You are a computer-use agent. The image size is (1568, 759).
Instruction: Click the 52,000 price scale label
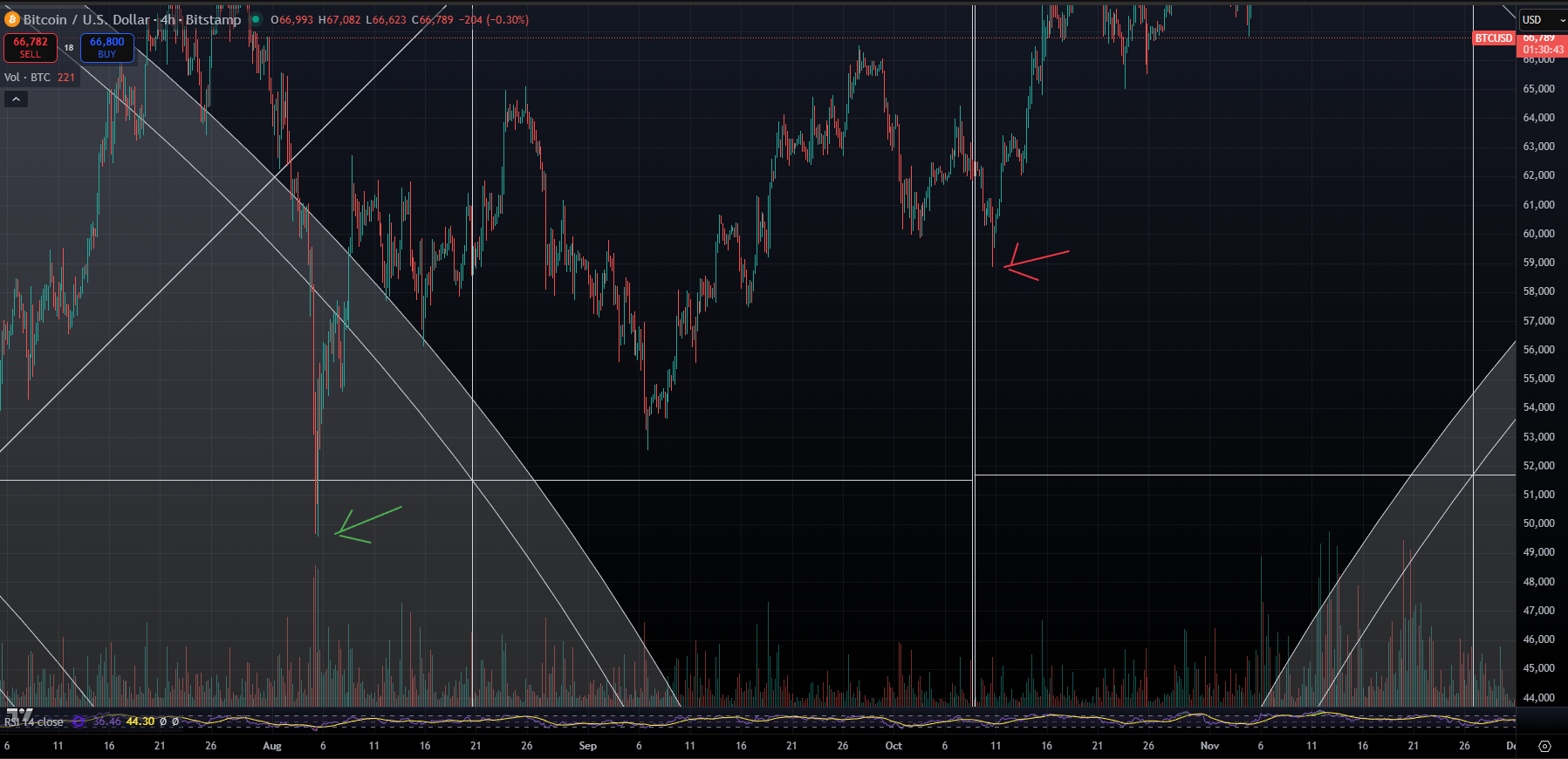[1539, 466]
